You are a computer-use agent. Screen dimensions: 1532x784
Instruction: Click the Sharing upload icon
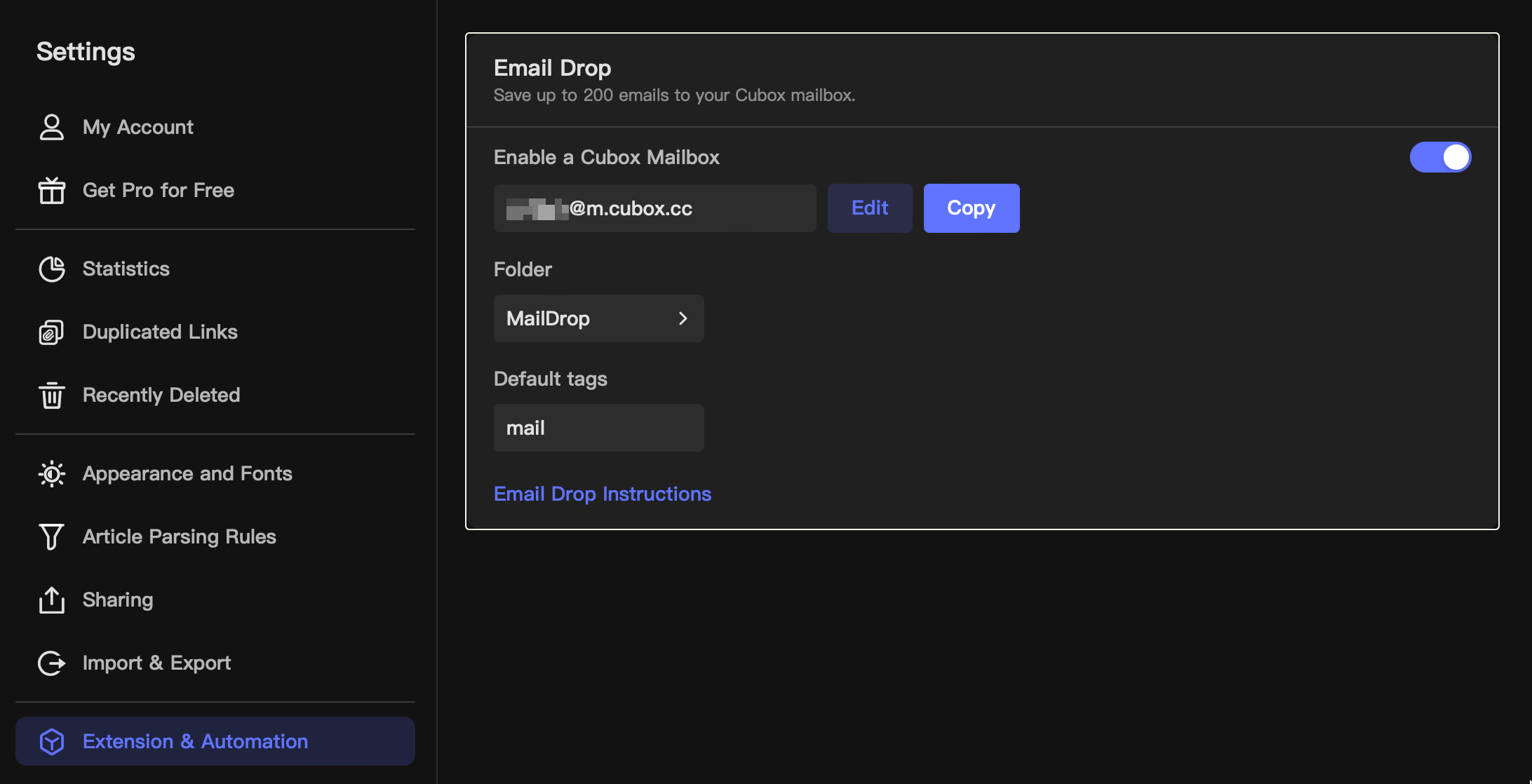(51, 600)
